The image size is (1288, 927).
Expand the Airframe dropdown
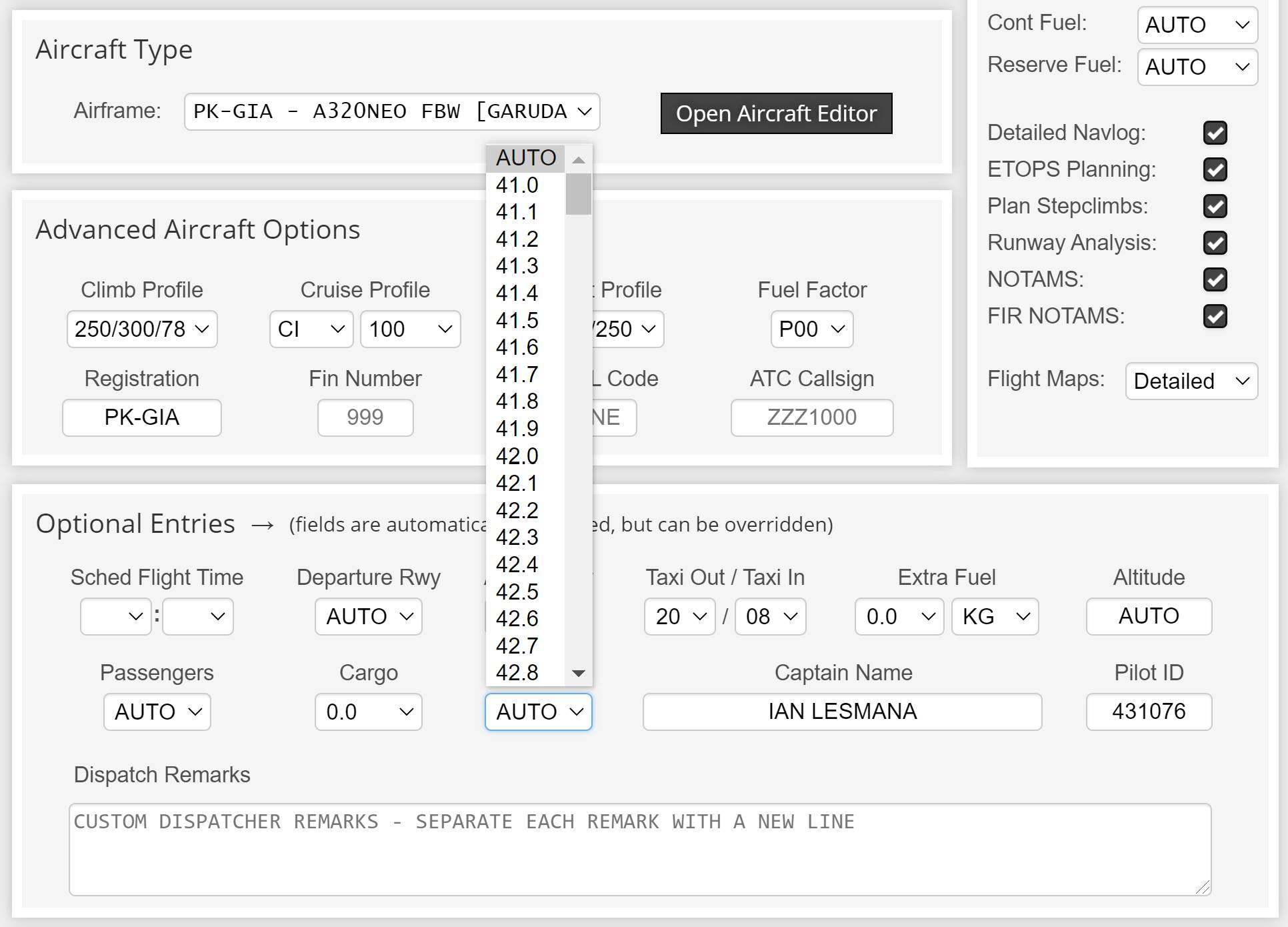(x=392, y=111)
